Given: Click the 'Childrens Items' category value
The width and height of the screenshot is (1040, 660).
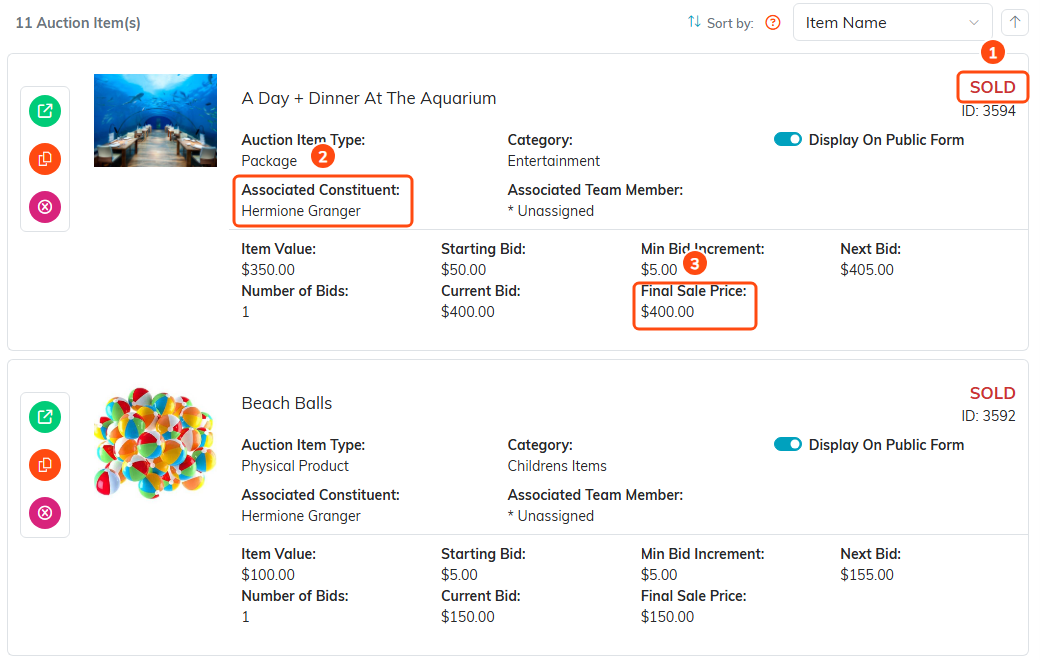Looking at the screenshot, I should 557,466.
